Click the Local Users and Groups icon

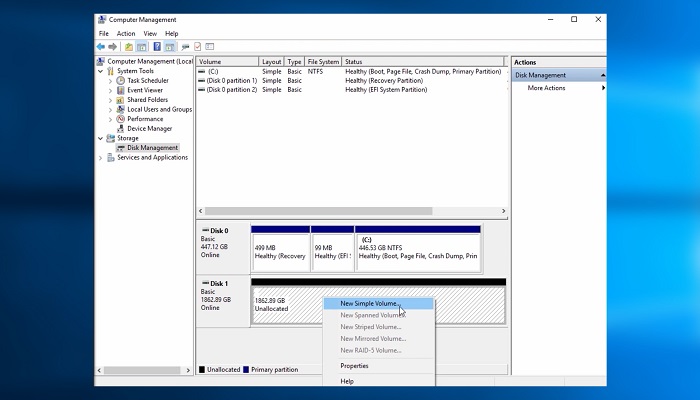pyautogui.click(x=121, y=109)
